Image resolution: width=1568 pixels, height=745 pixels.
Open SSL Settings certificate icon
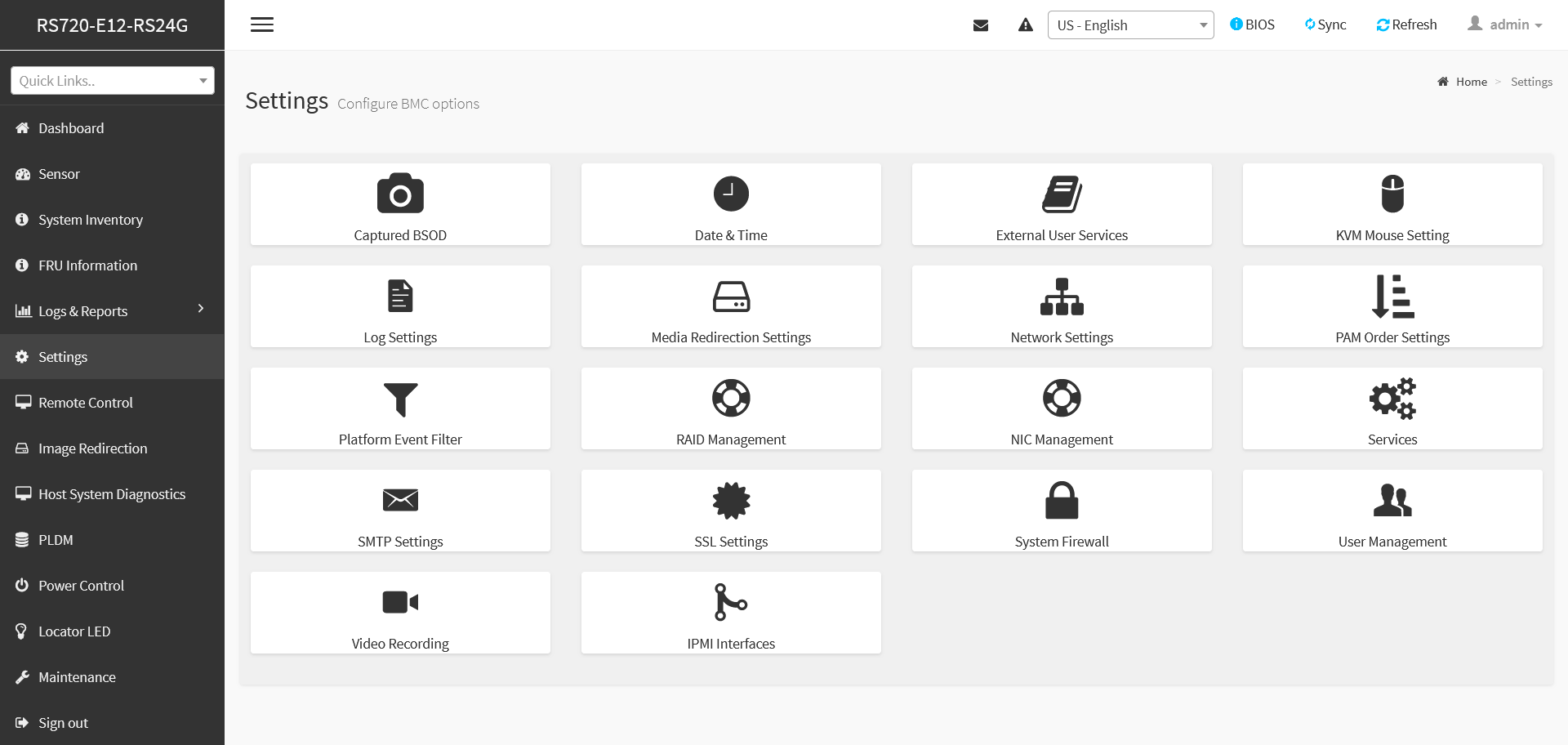(x=731, y=501)
